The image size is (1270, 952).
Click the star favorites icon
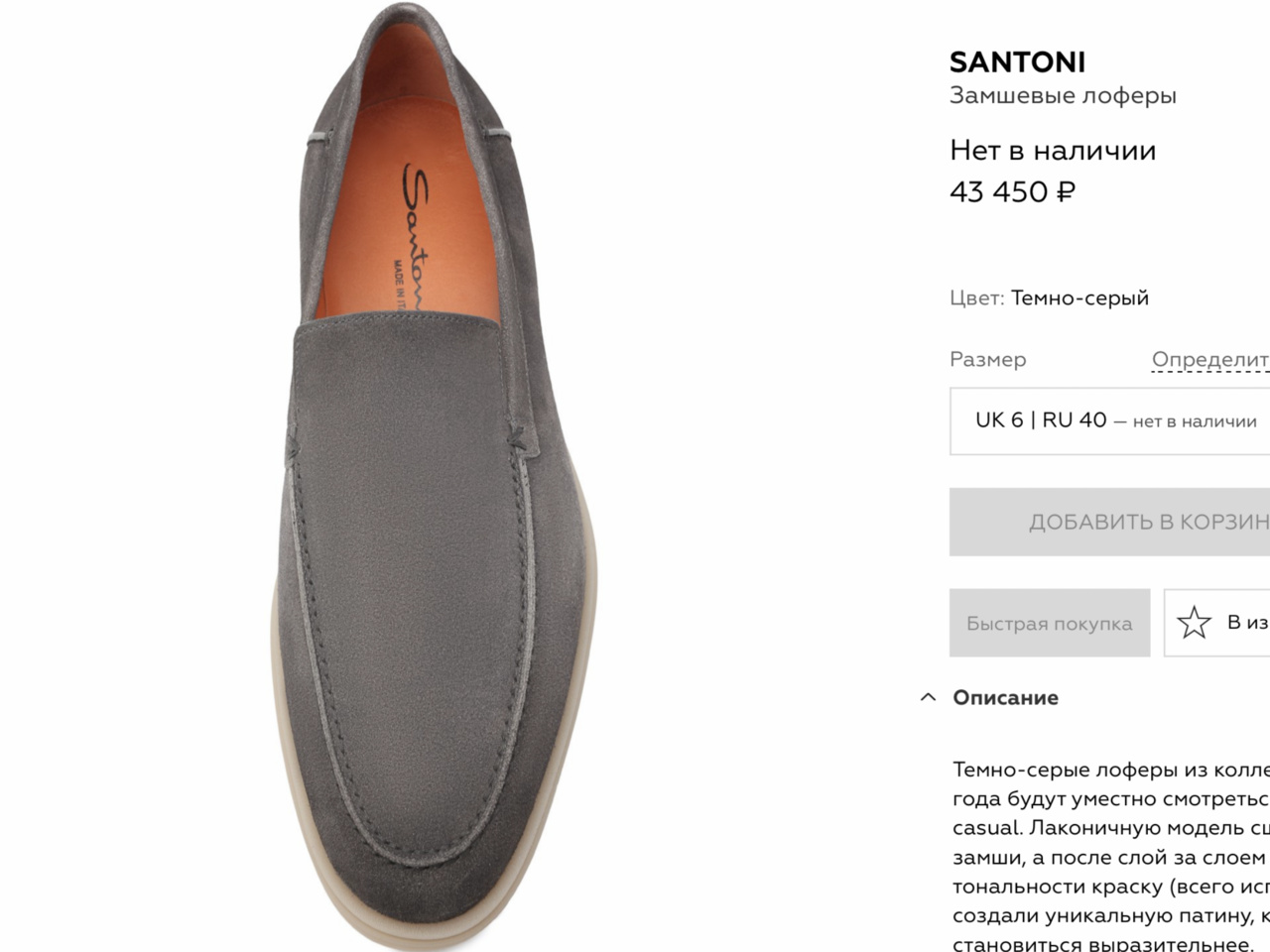pyautogui.click(x=1194, y=623)
